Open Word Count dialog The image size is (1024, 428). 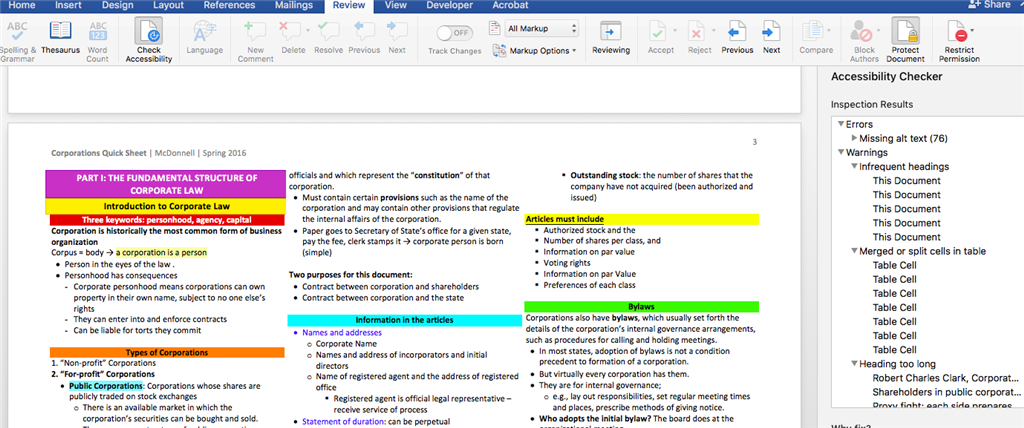point(97,41)
